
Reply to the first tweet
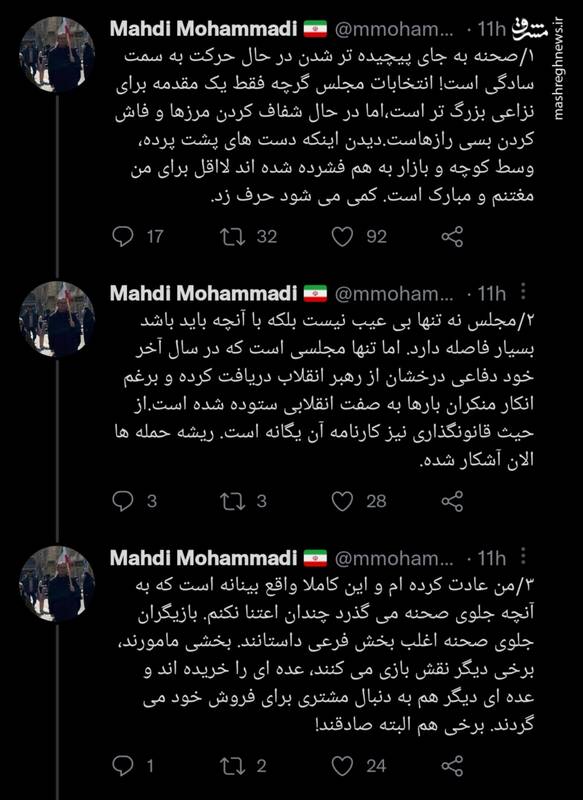pyautogui.click(x=124, y=236)
